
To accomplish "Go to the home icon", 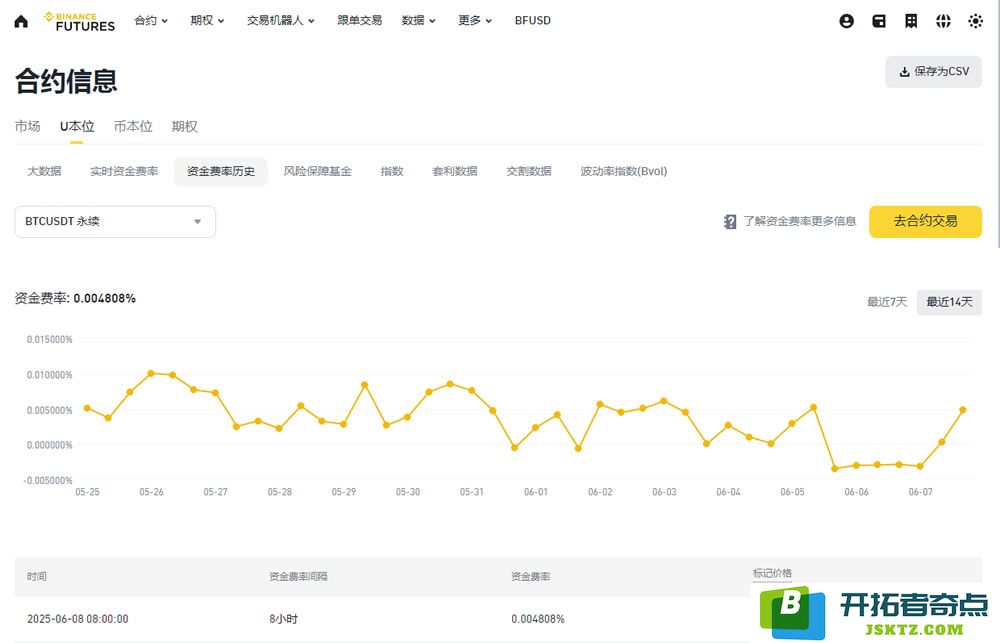I will pos(21,21).
